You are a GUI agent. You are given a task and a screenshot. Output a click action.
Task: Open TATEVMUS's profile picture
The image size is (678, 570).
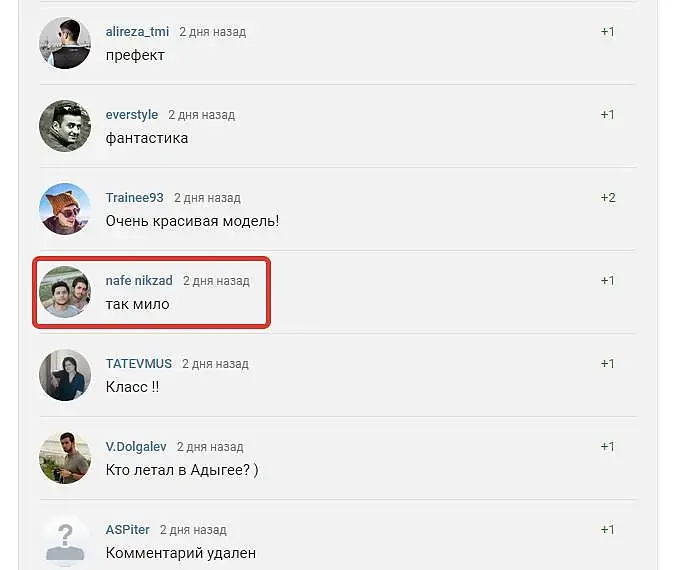coord(65,375)
